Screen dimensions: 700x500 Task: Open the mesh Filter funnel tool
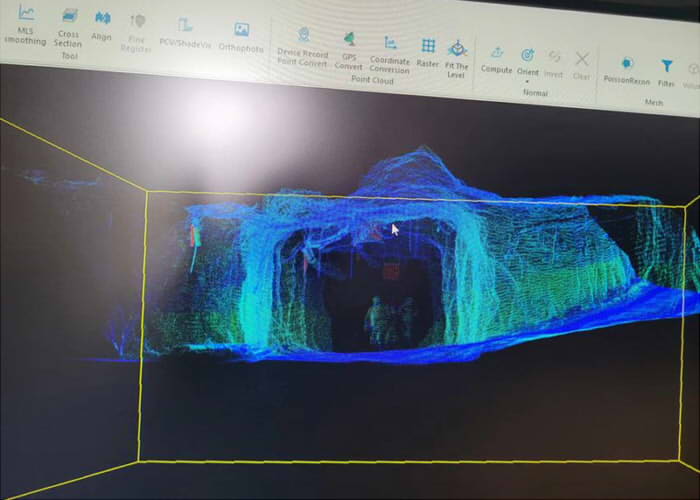[666, 73]
